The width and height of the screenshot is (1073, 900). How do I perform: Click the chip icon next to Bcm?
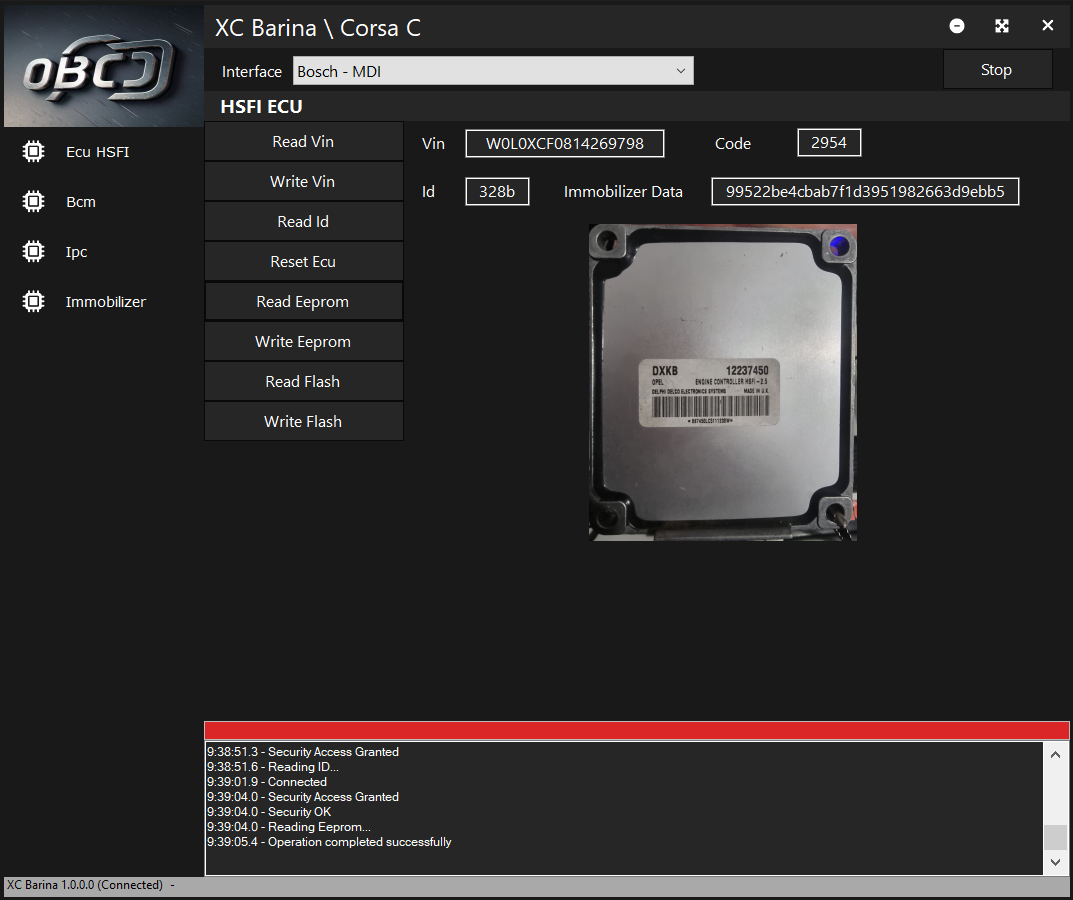pos(33,202)
